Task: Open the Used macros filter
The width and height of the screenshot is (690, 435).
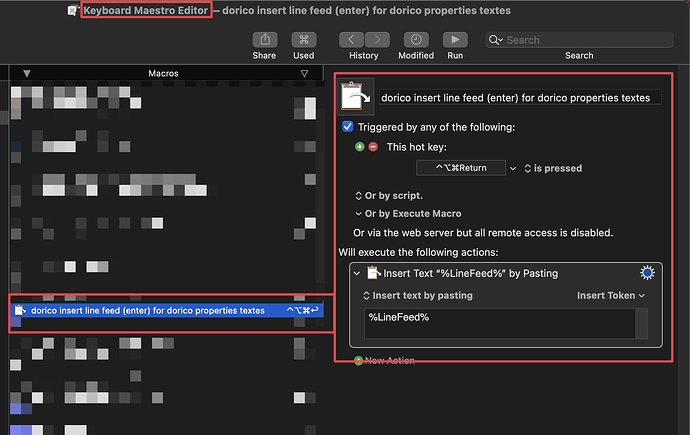Action: pos(304,40)
